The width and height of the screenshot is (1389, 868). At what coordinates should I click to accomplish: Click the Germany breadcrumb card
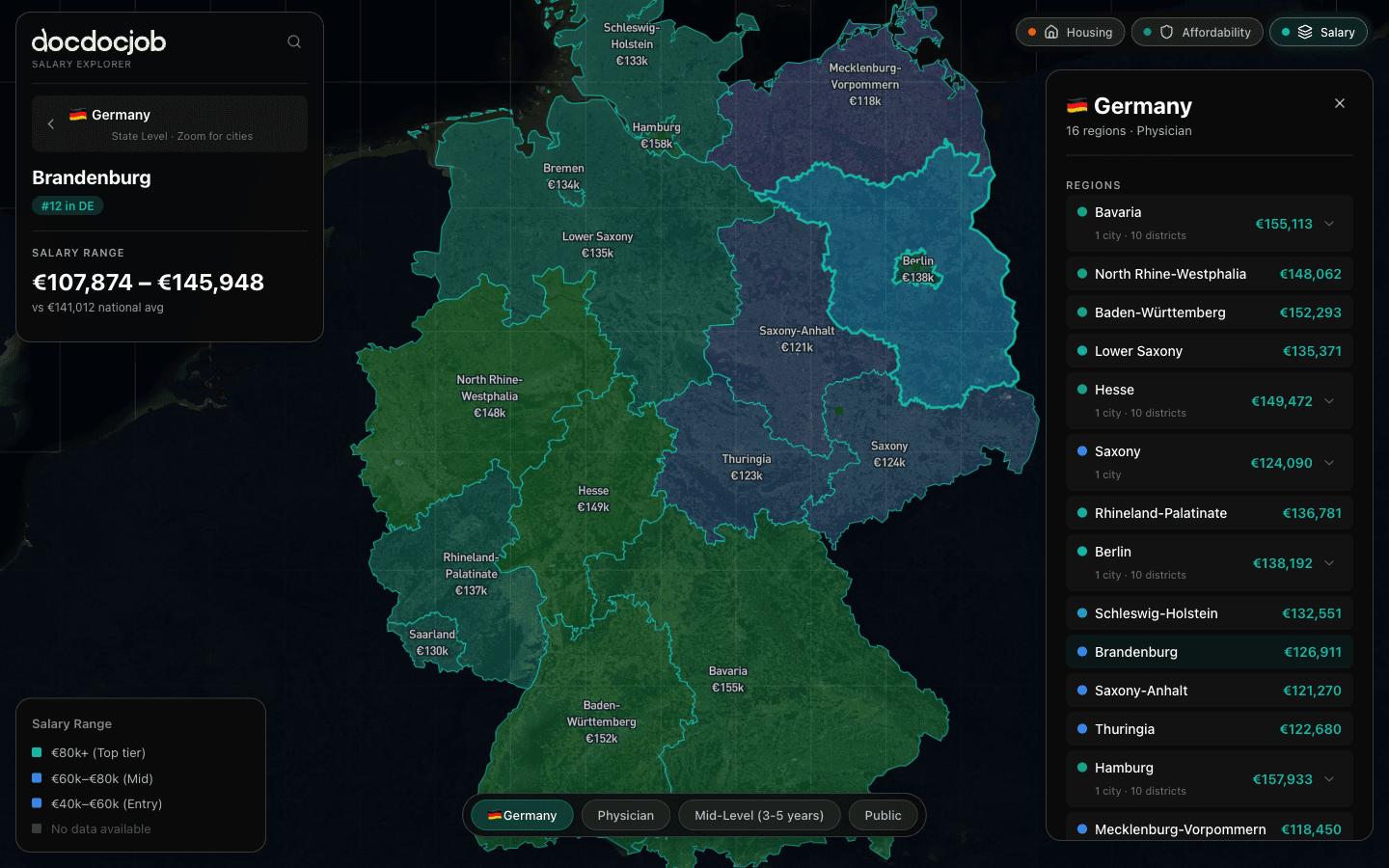click(x=170, y=123)
